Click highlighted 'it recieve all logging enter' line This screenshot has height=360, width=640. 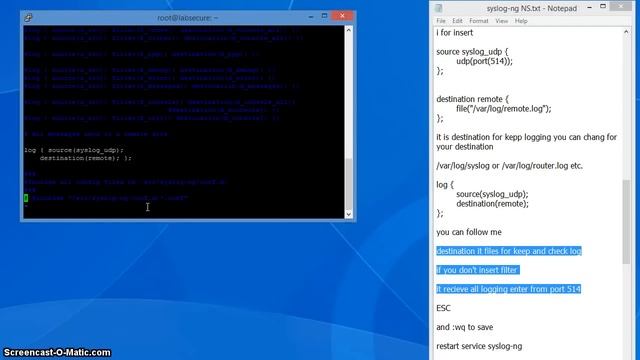tap(508, 289)
